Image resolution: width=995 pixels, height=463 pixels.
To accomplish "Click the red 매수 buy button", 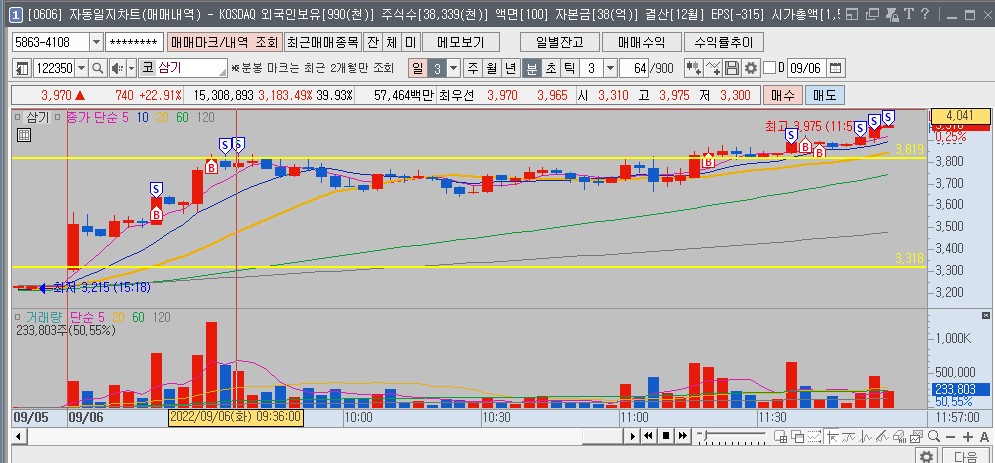I will pos(782,96).
